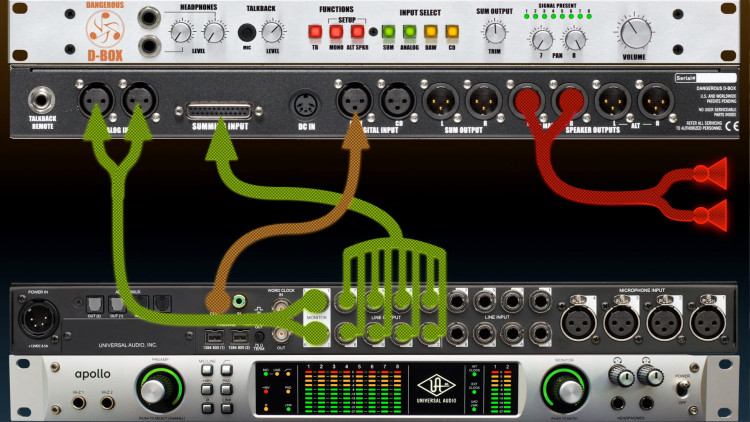Click the talkback MIC capsule on the D-Box
The width and height of the screenshot is (750, 422).
[x=247, y=33]
